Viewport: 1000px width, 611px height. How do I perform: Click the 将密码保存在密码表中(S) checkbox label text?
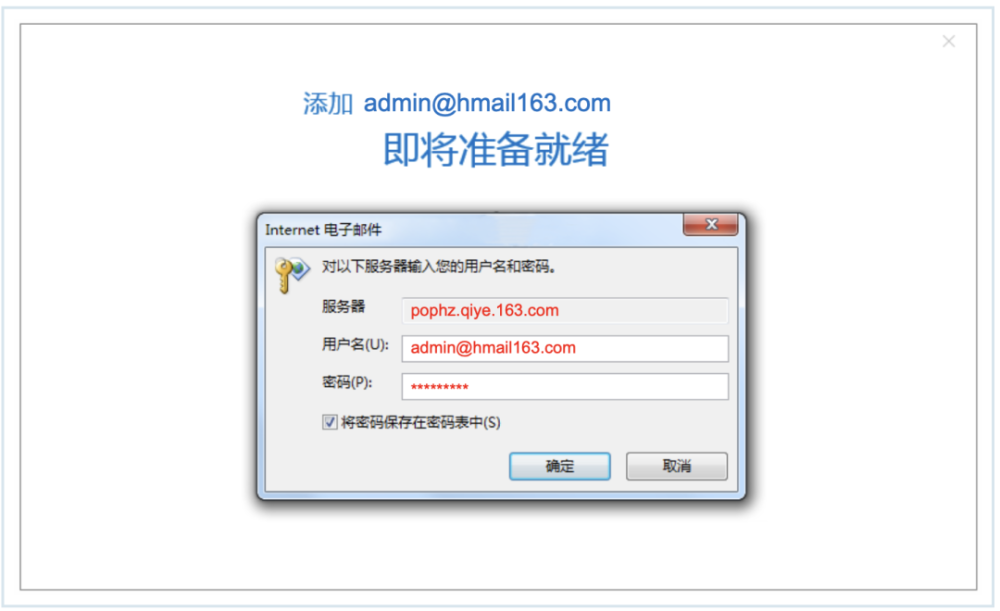click(421, 422)
